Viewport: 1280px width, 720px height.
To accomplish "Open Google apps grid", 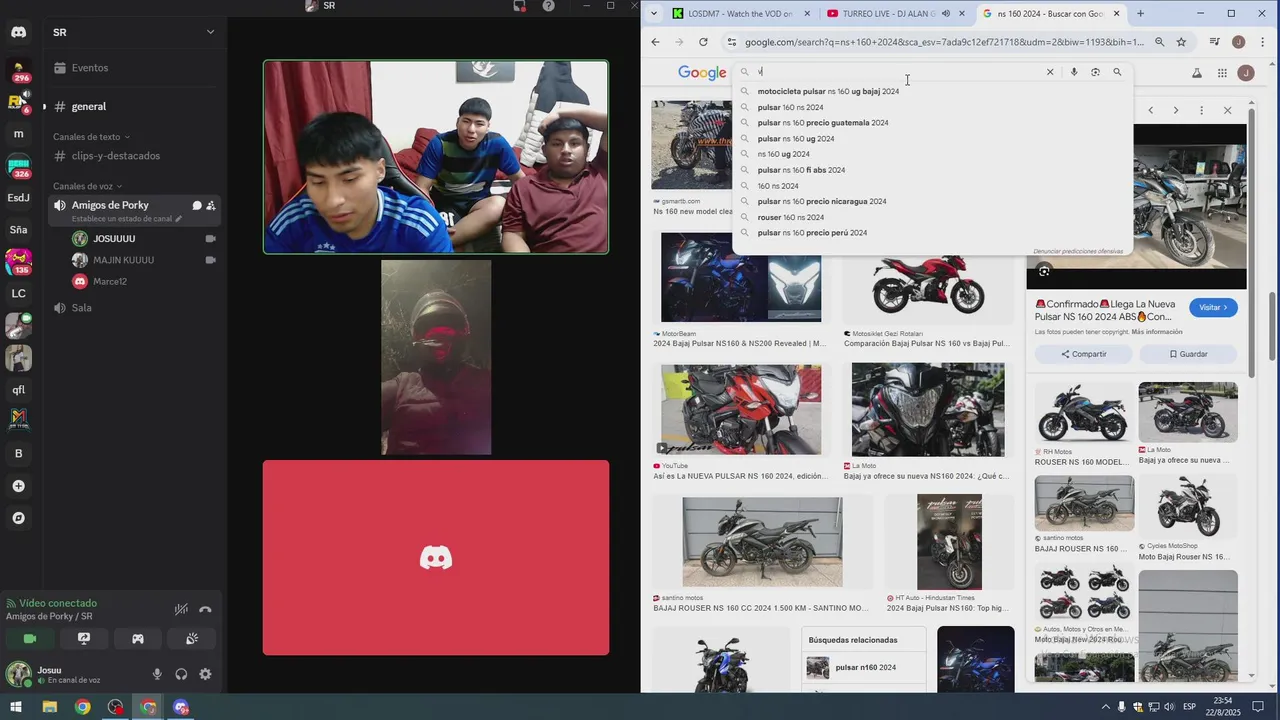I will pos(1222,73).
